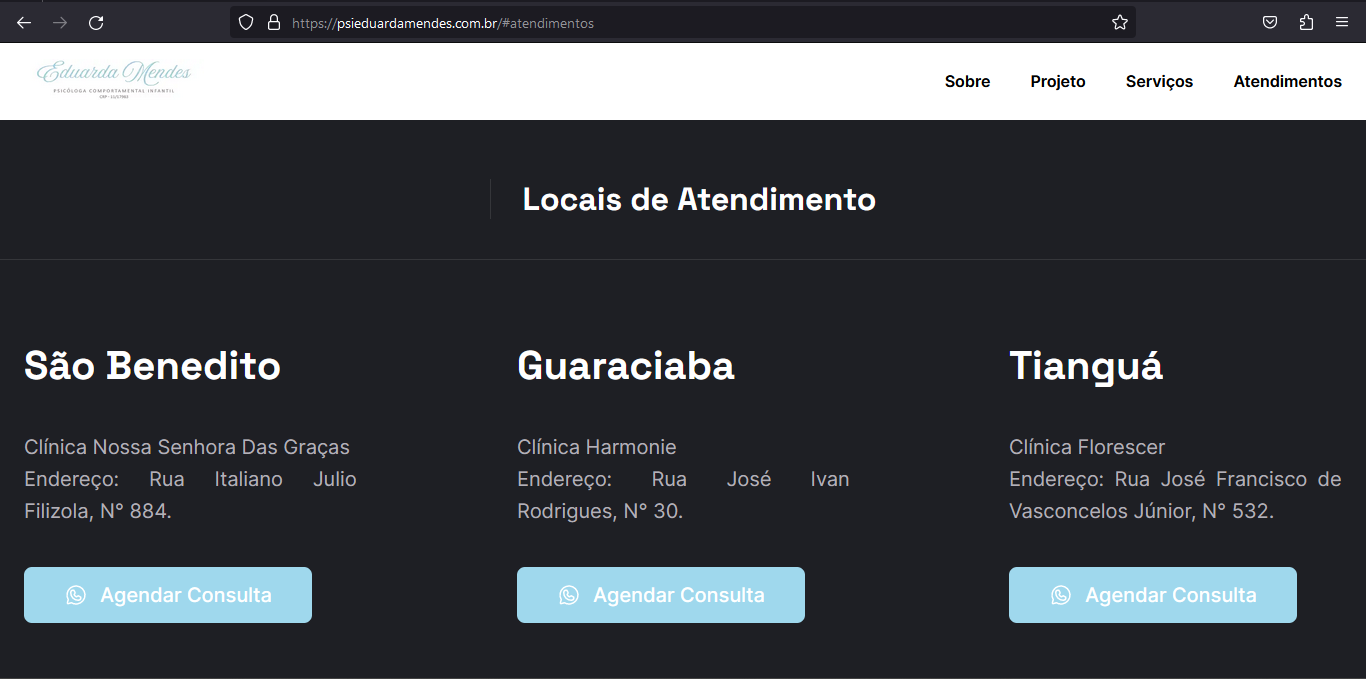Screen dimensions: 1366x679
Task: Click the padlock site security icon
Action: click(x=273, y=22)
